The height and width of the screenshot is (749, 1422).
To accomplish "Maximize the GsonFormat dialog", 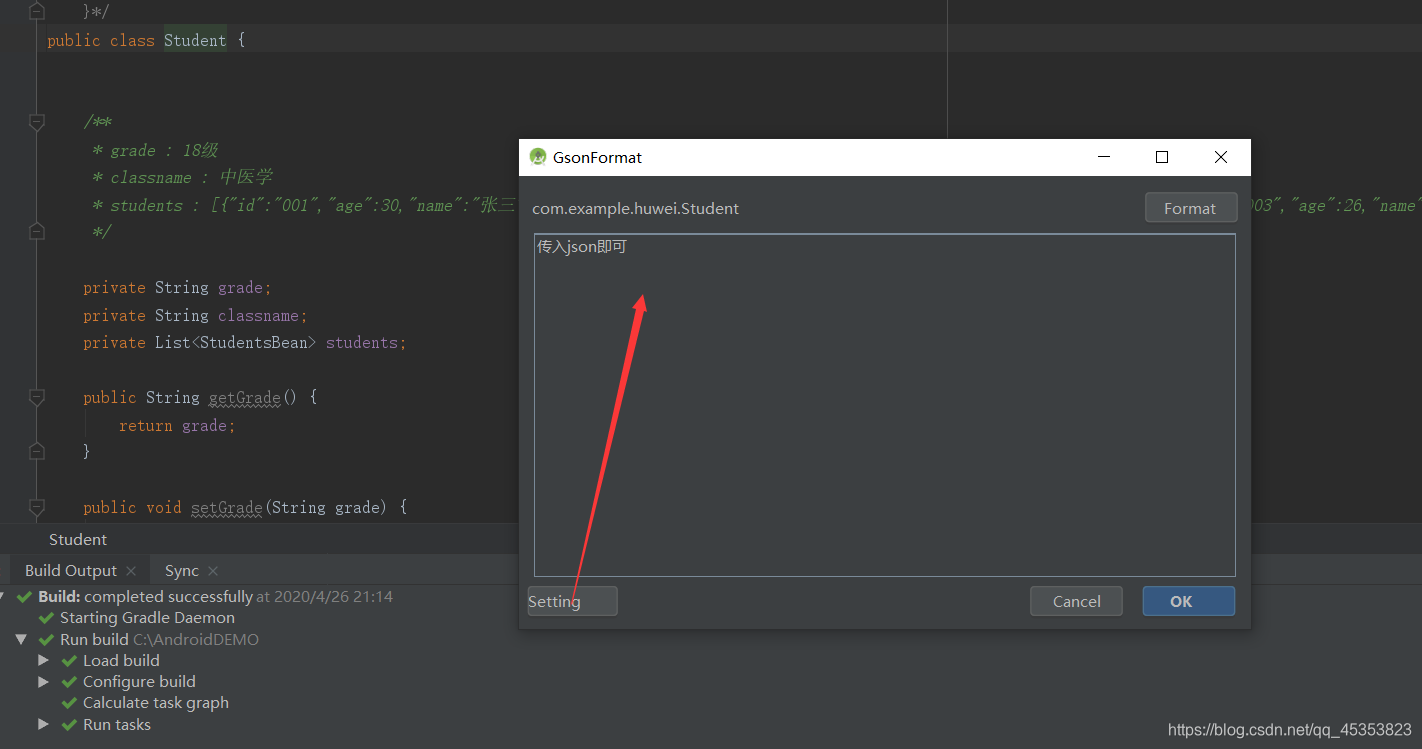I will pyautogui.click(x=1162, y=157).
